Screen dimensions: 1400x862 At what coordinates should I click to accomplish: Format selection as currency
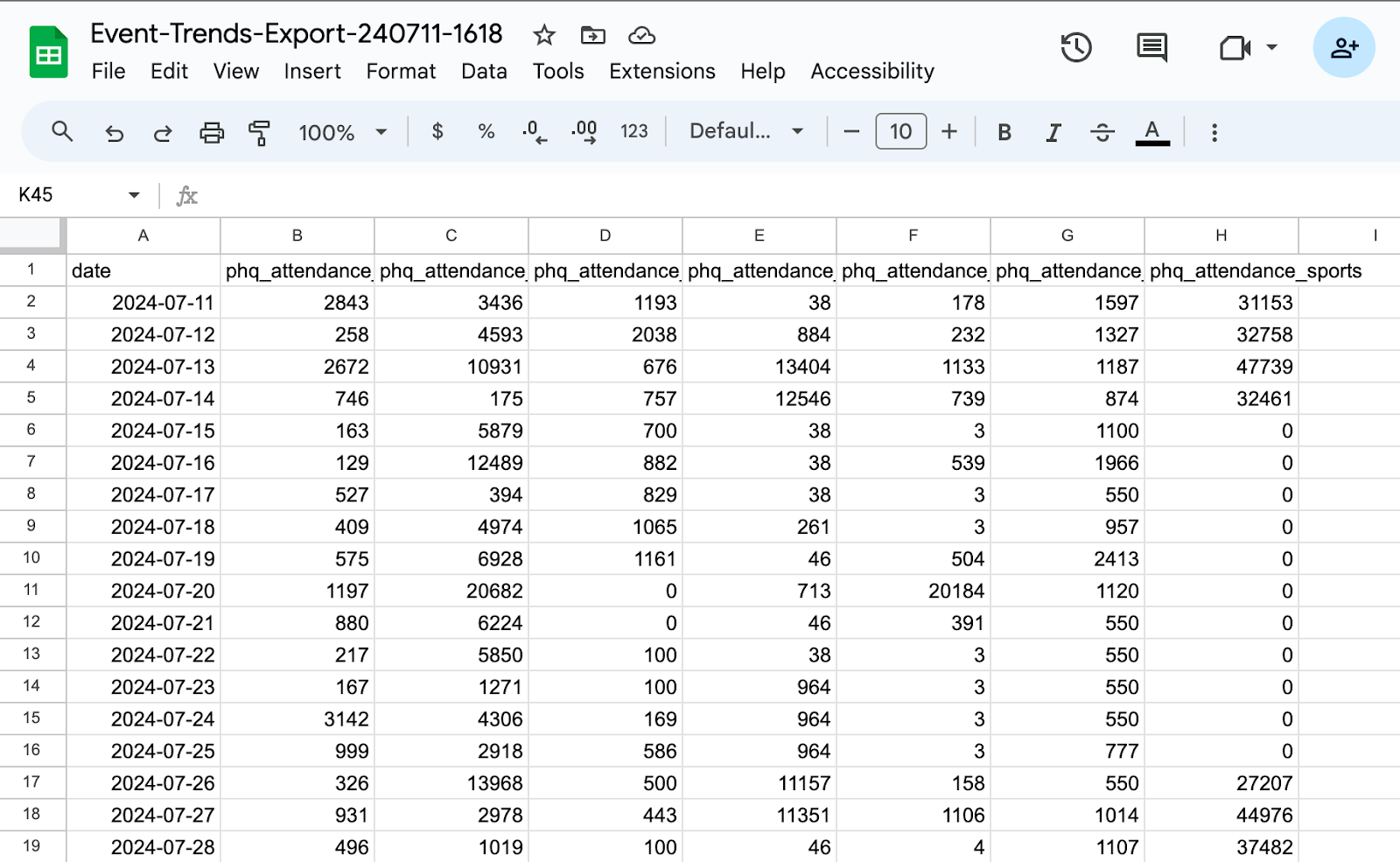tap(437, 131)
